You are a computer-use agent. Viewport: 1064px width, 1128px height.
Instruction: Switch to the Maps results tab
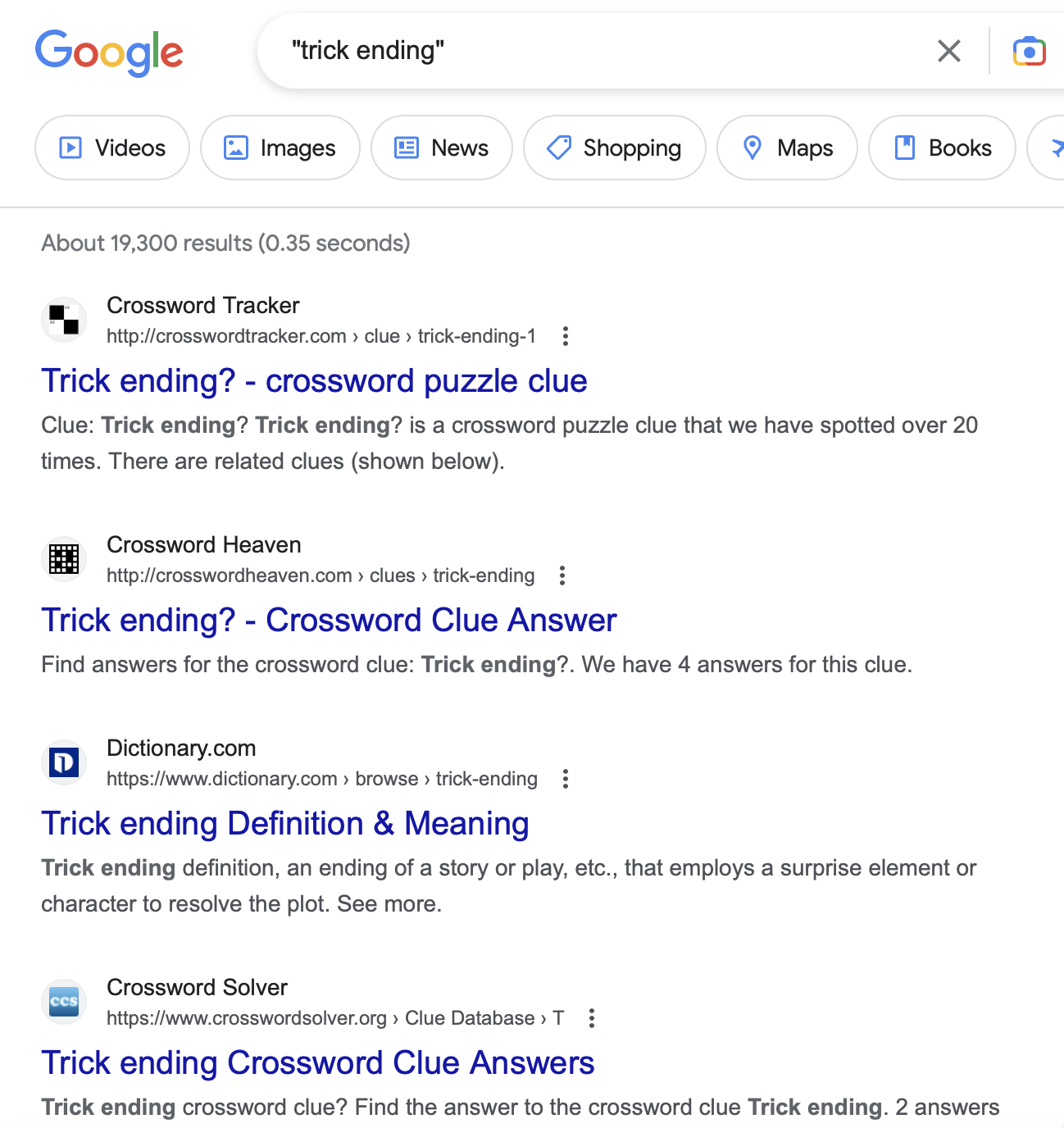[x=786, y=148]
